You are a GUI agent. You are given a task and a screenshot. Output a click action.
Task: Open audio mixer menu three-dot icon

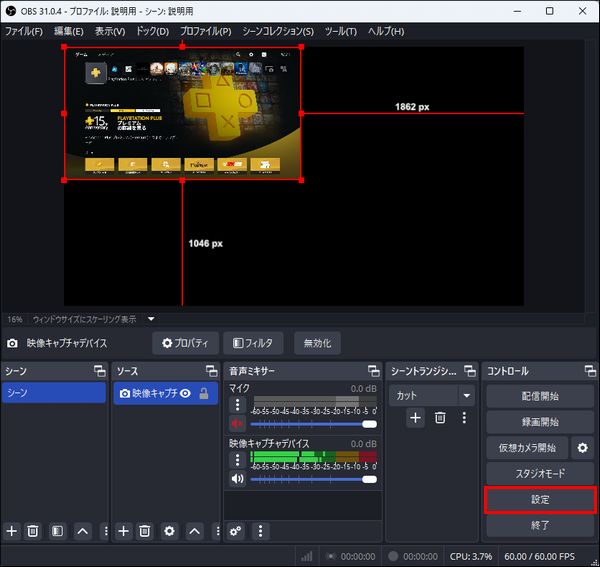pyautogui.click(x=260, y=531)
